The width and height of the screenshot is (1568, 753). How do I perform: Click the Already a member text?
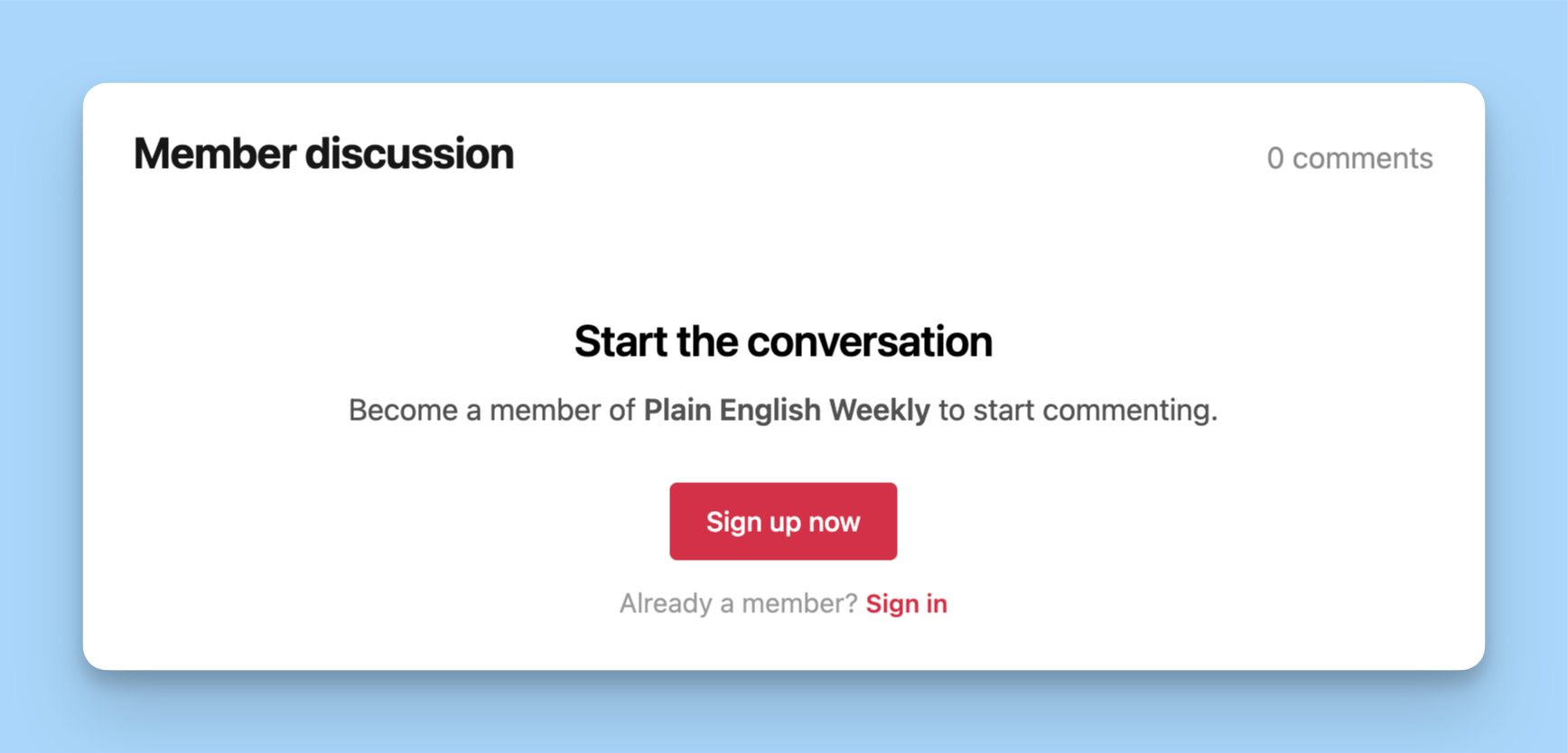click(x=736, y=603)
